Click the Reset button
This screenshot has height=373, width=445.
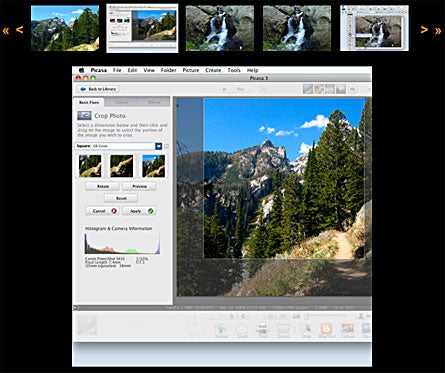pyautogui.click(x=121, y=198)
